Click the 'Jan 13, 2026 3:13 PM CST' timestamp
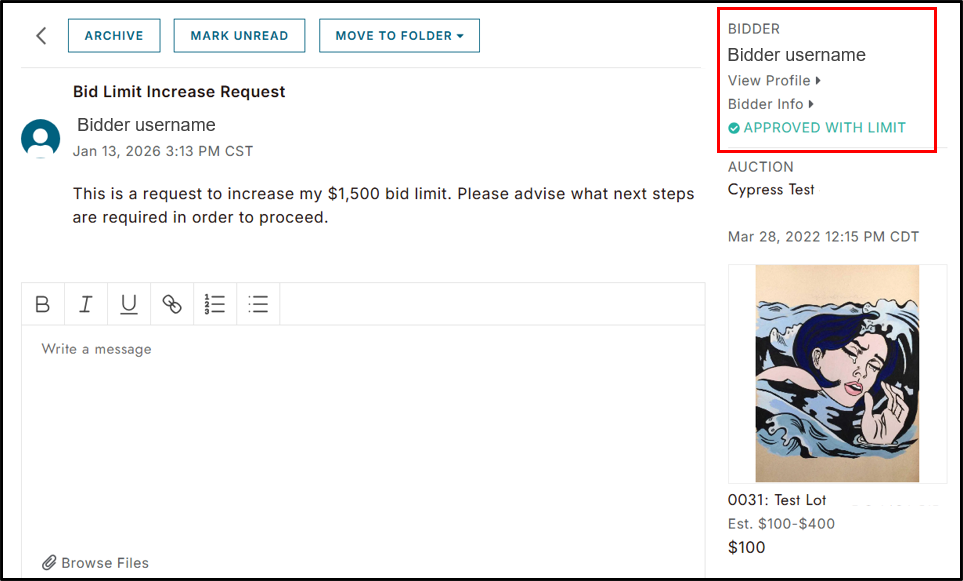The width and height of the screenshot is (963, 581). [163, 151]
